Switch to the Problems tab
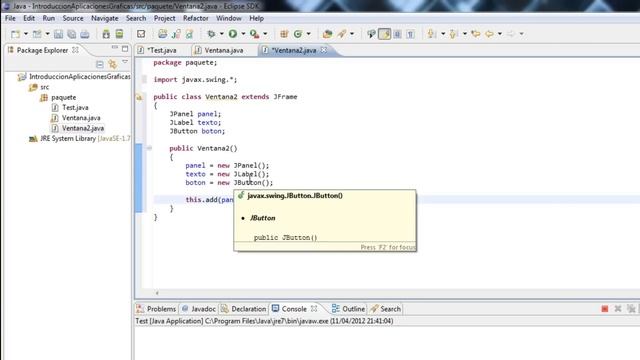 click(157, 309)
